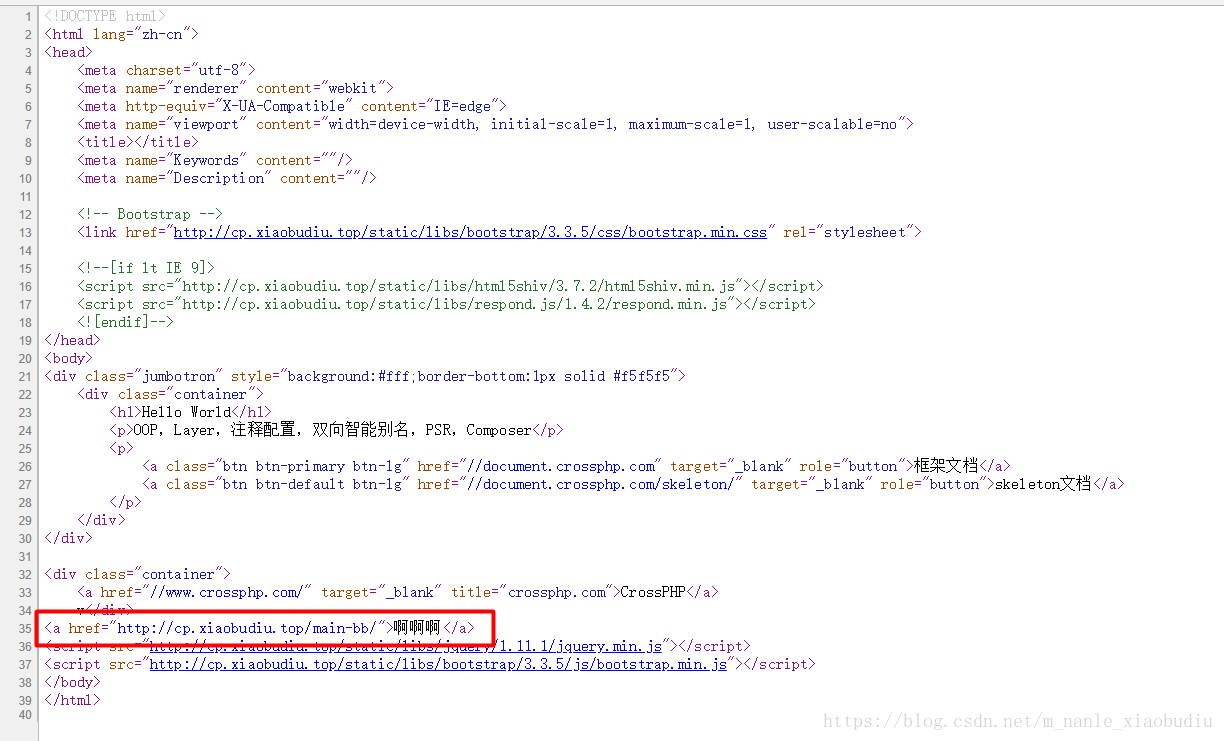Click the paragraph mentioning PSR, Composer
The height and width of the screenshot is (741, 1224).
click(336, 430)
